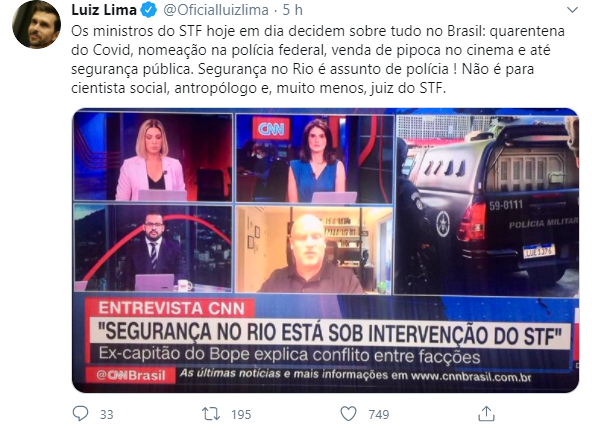Click the reply speech bubble icon
The image size is (592, 430).
tap(80, 414)
